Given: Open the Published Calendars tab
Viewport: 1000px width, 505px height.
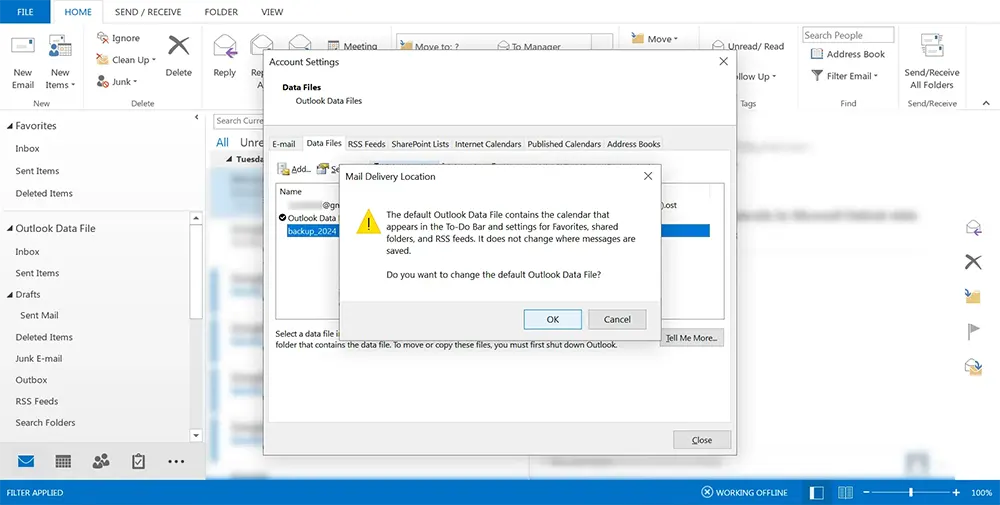Looking at the screenshot, I should pyautogui.click(x=564, y=144).
